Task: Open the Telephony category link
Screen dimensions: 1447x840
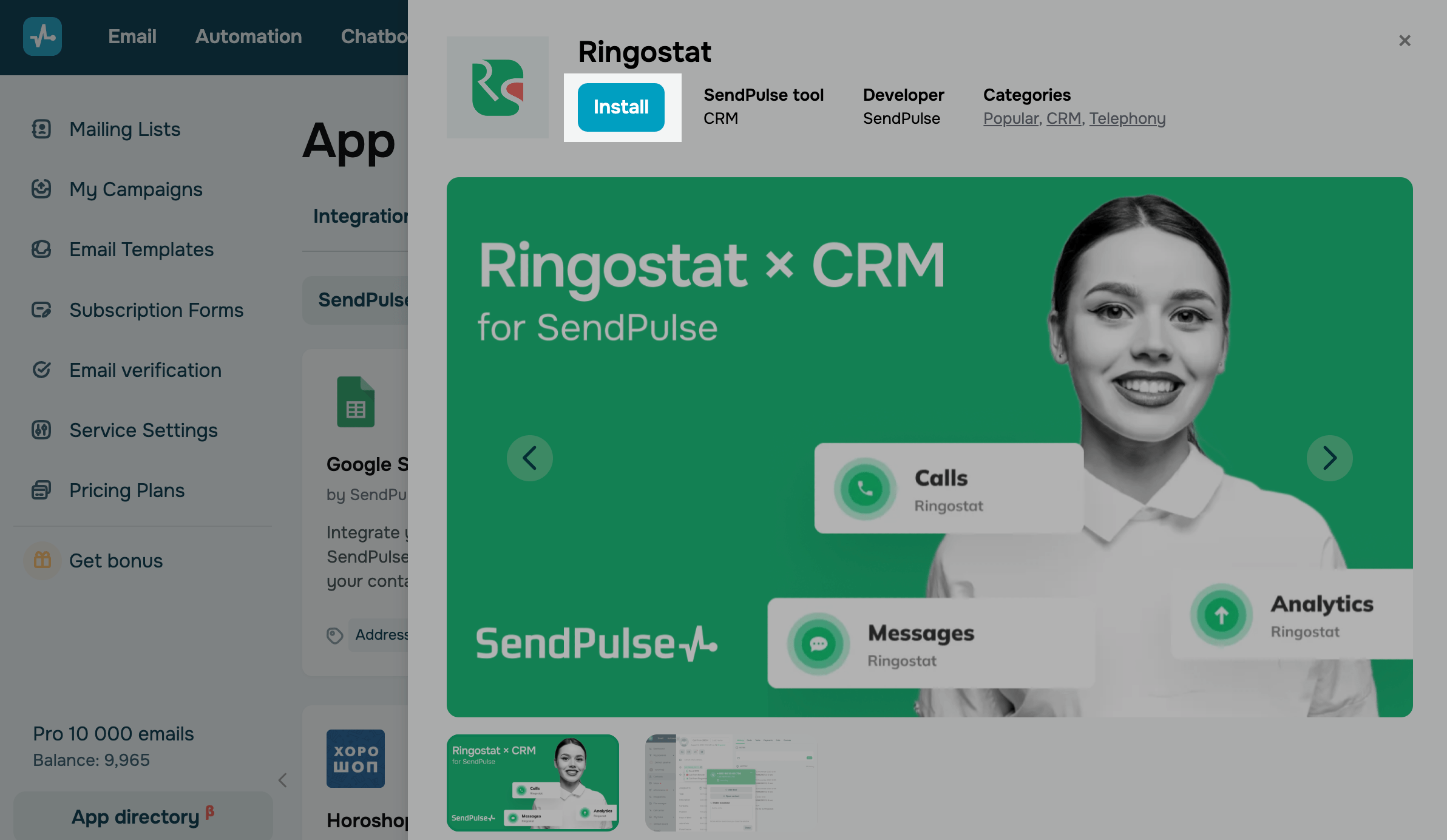Action: coord(1127,118)
